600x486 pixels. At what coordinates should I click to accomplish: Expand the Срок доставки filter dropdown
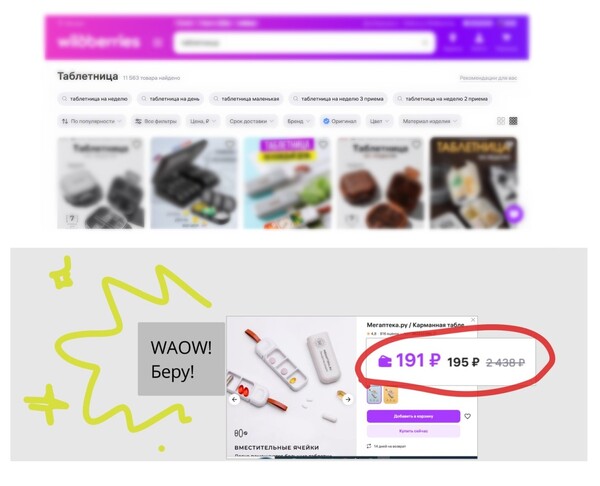tap(251, 121)
